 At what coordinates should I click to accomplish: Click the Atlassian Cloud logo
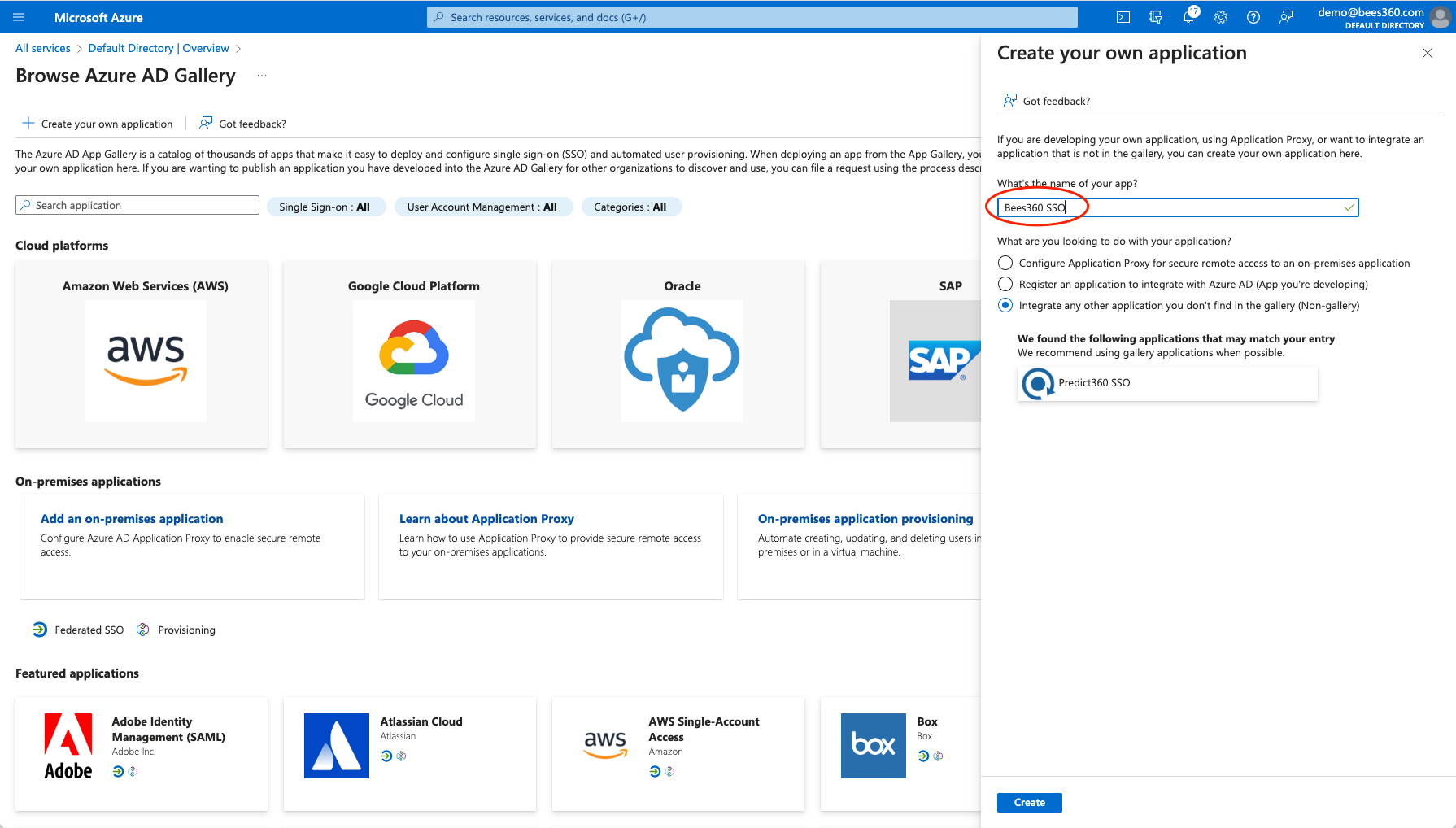pos(337,746)
